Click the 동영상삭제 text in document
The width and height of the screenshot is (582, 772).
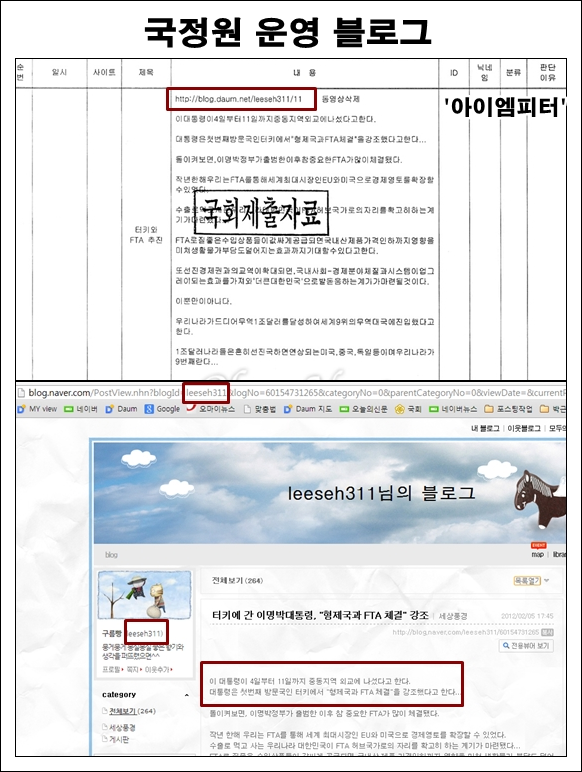341,99
